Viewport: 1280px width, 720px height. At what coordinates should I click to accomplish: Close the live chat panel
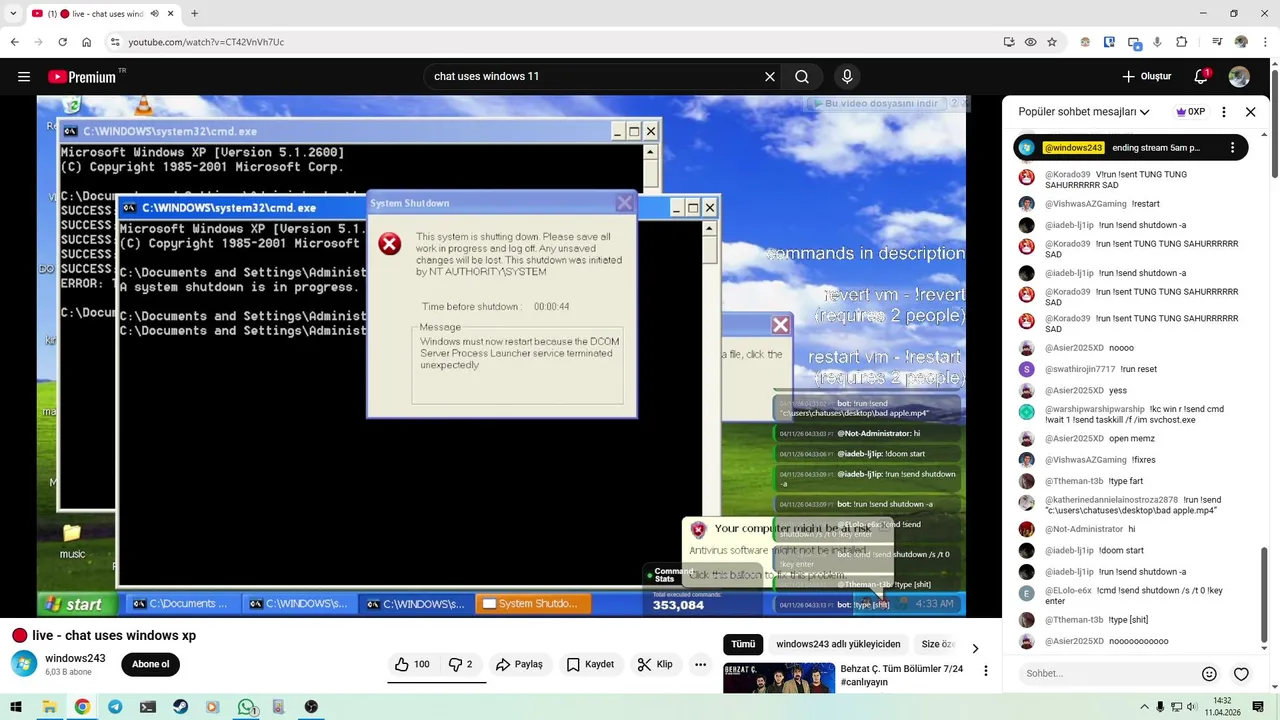click(1250, 112)
